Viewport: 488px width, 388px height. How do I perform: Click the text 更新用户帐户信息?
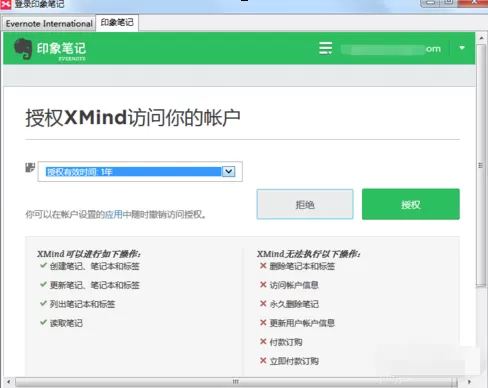[302, 323]
